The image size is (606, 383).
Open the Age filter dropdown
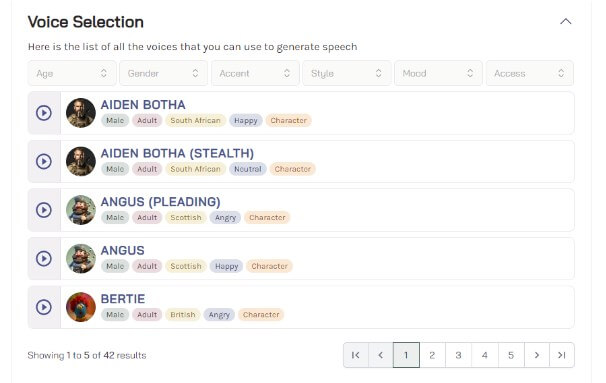(x=72, y=73)
